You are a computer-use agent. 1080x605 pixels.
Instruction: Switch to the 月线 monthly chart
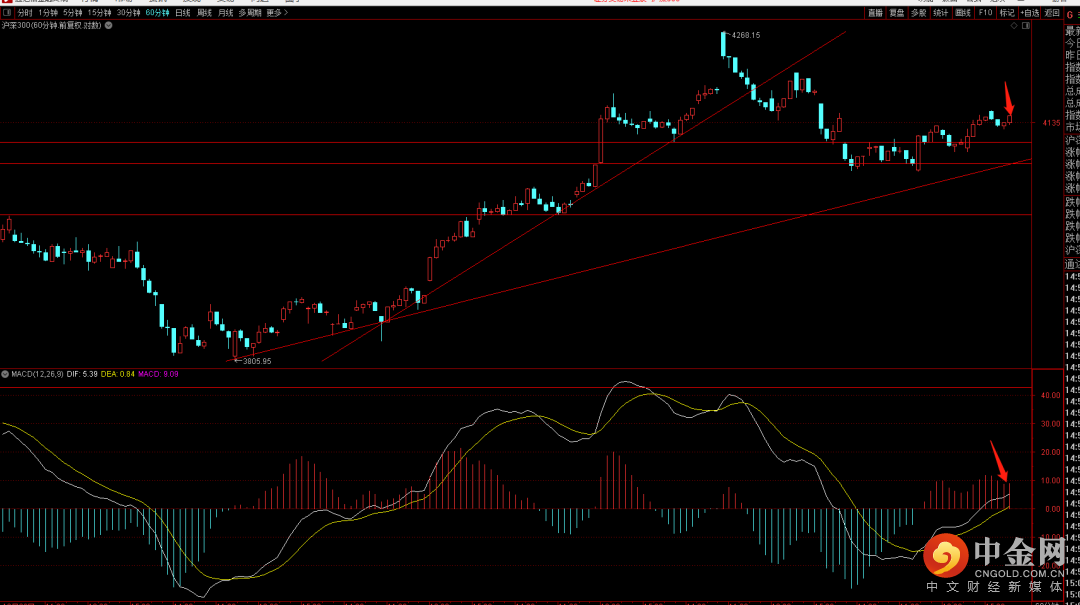click(x=226, y=13)
